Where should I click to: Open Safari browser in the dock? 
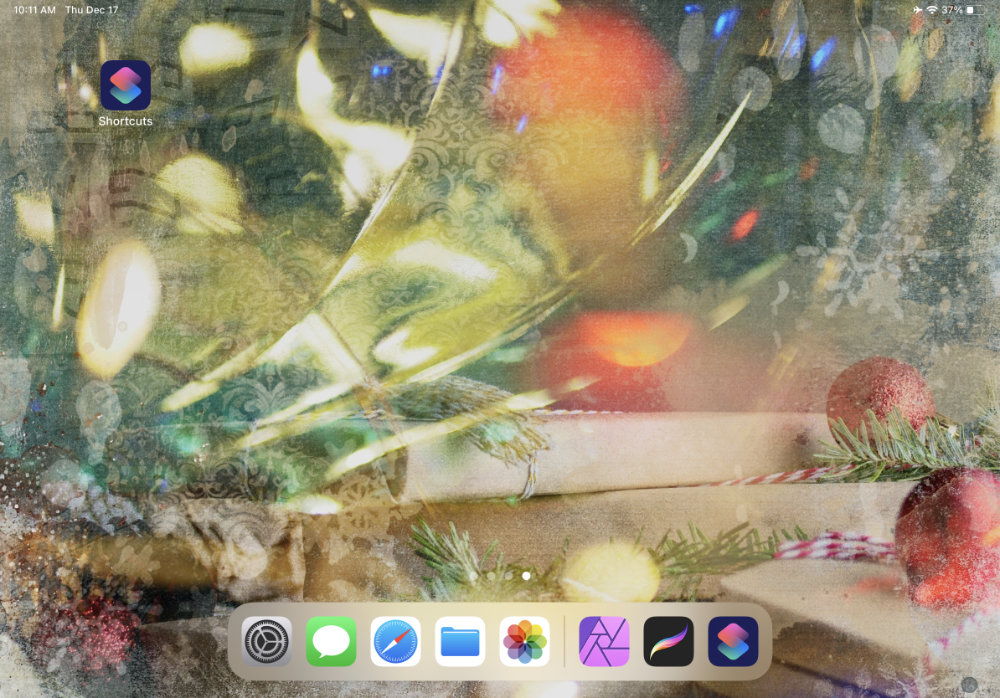(x=395, y=641)
